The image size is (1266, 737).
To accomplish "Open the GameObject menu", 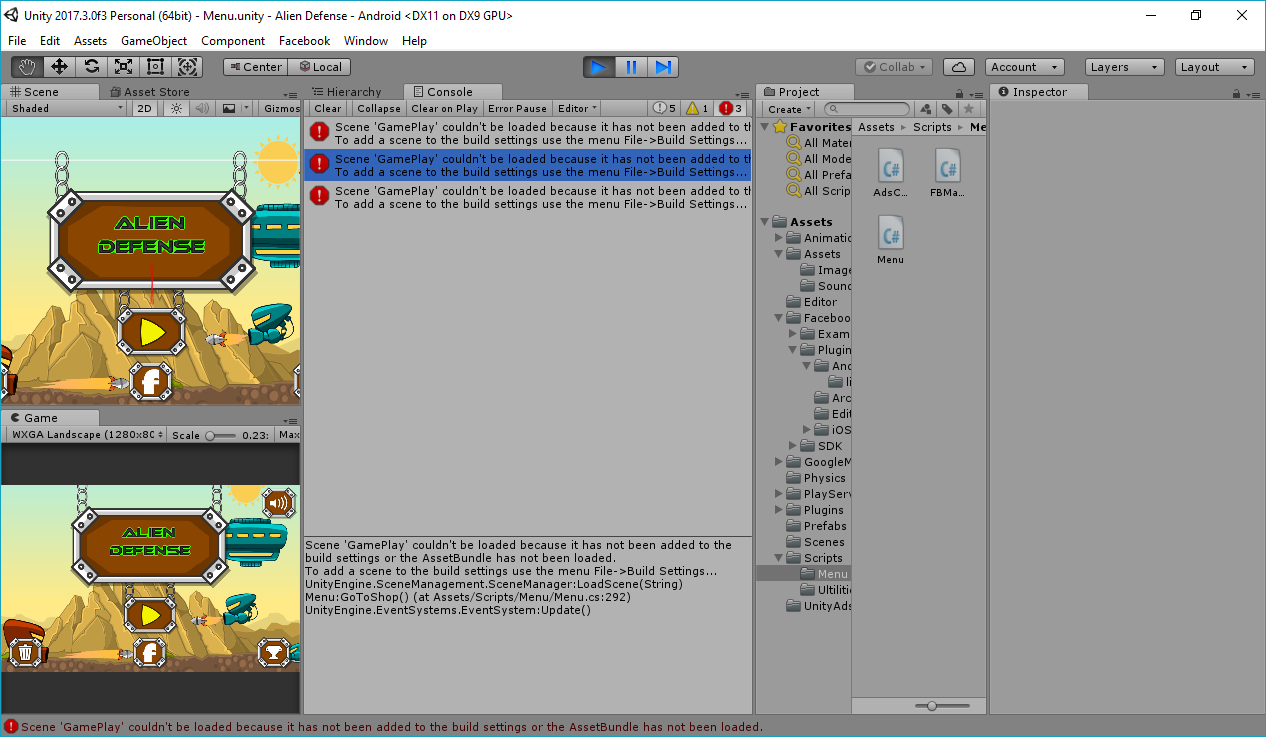I will (154, 41).
